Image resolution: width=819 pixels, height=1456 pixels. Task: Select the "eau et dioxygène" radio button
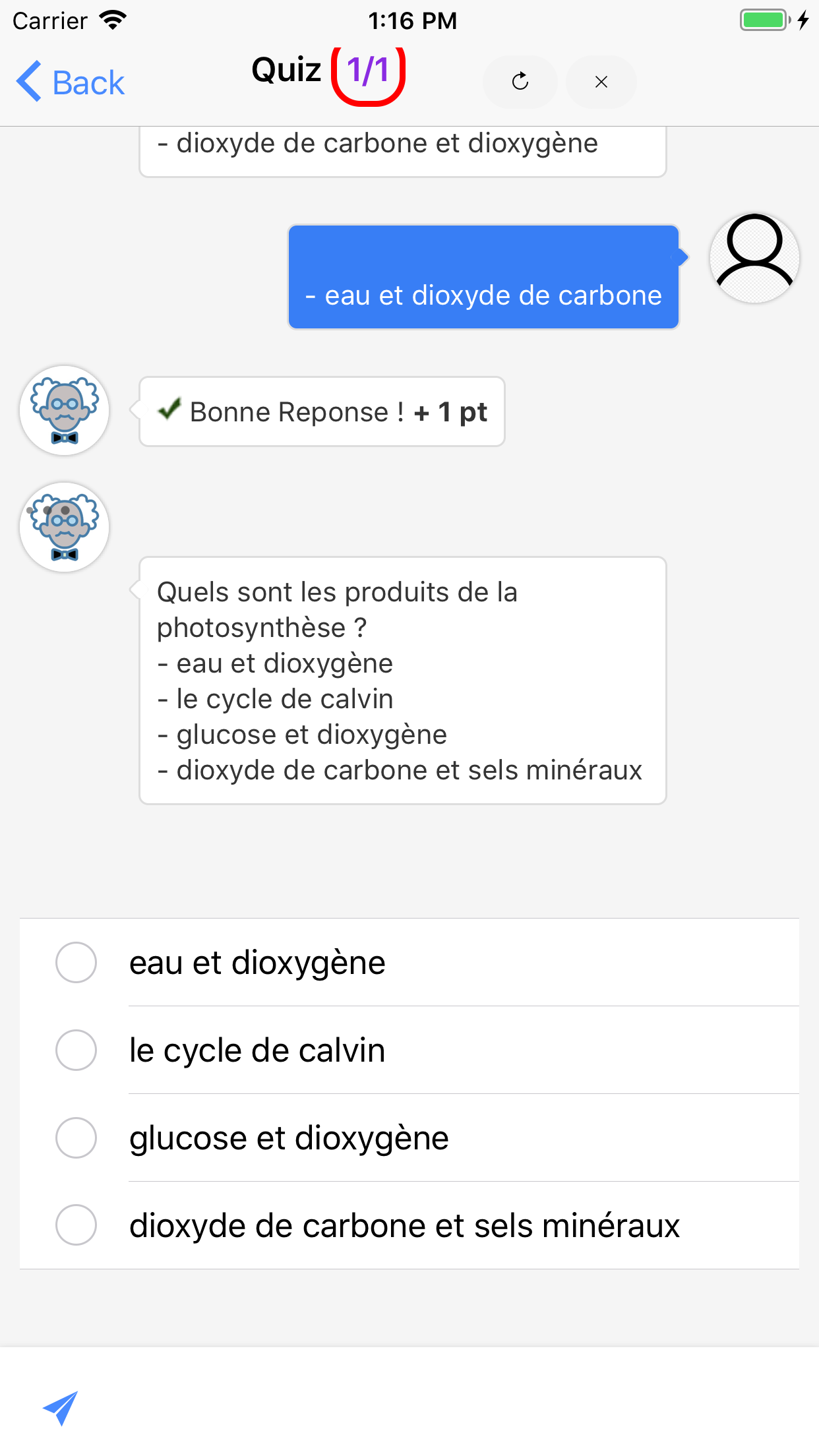(x=76, y=962)
